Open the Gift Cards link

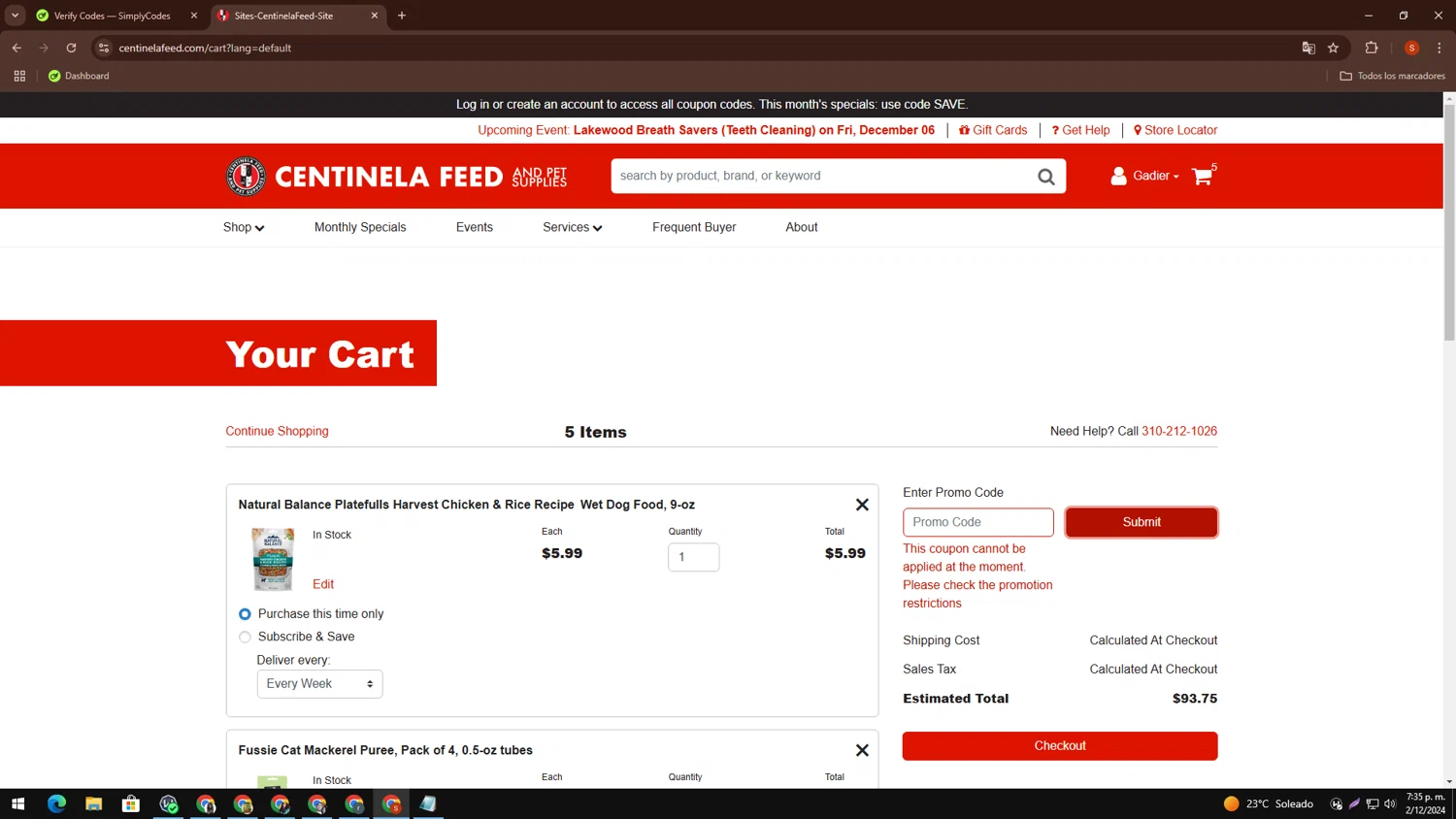[x=993, y=130]
